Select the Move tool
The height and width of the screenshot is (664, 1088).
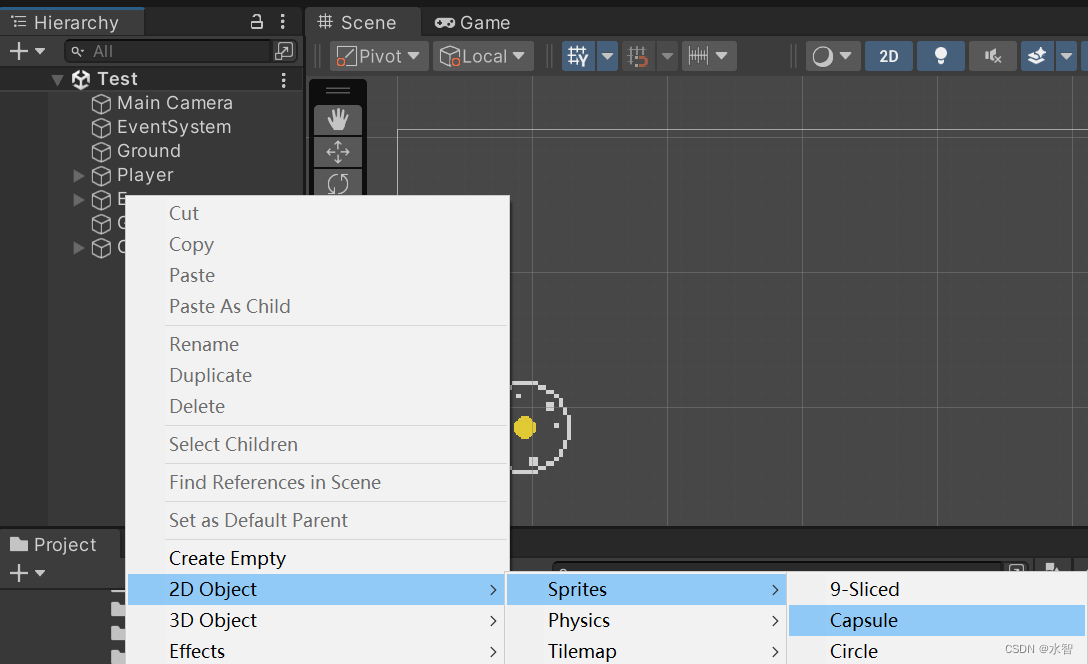pos(338,152)
